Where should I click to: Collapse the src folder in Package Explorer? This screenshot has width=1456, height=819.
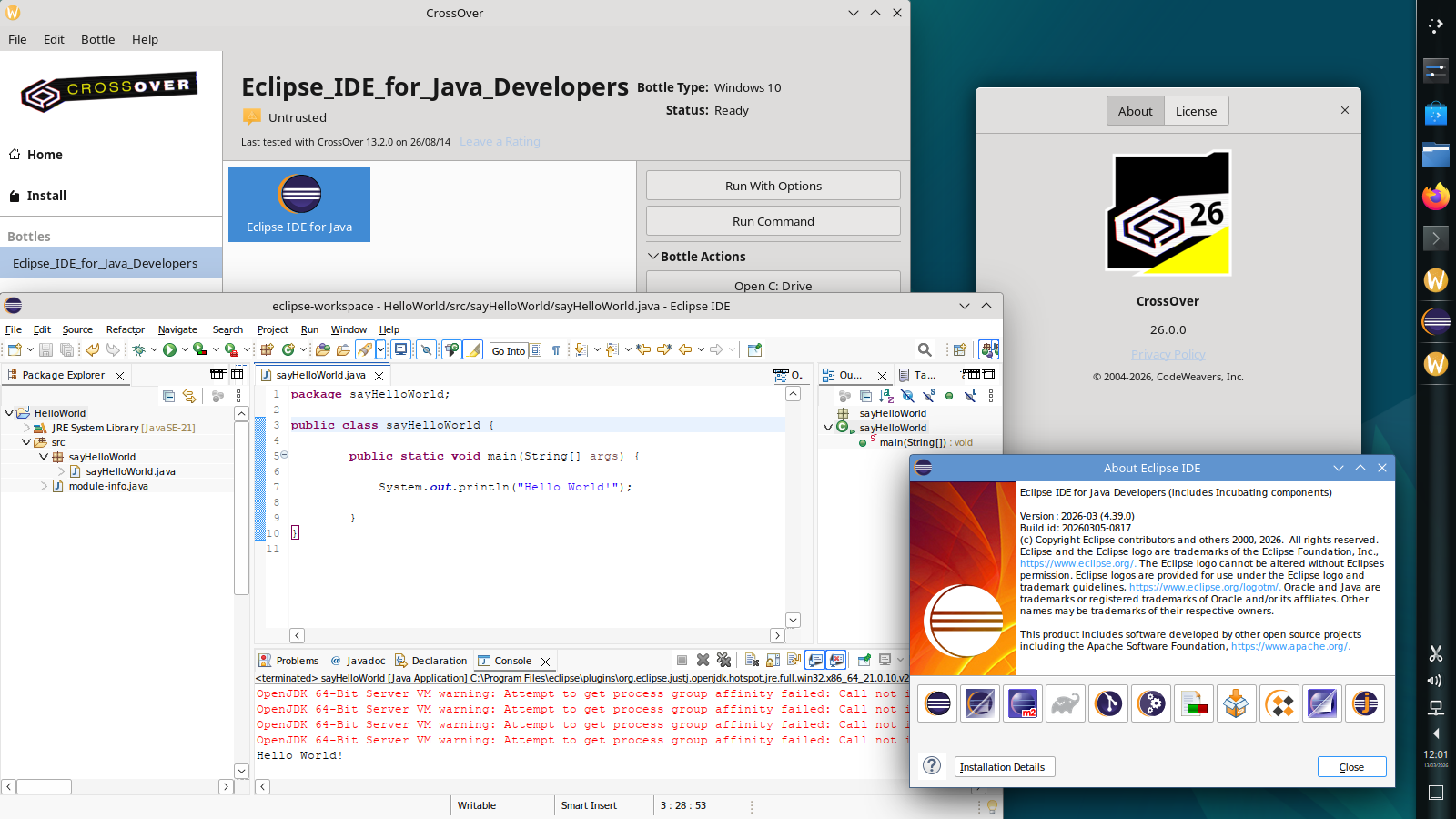click(26, 441)
